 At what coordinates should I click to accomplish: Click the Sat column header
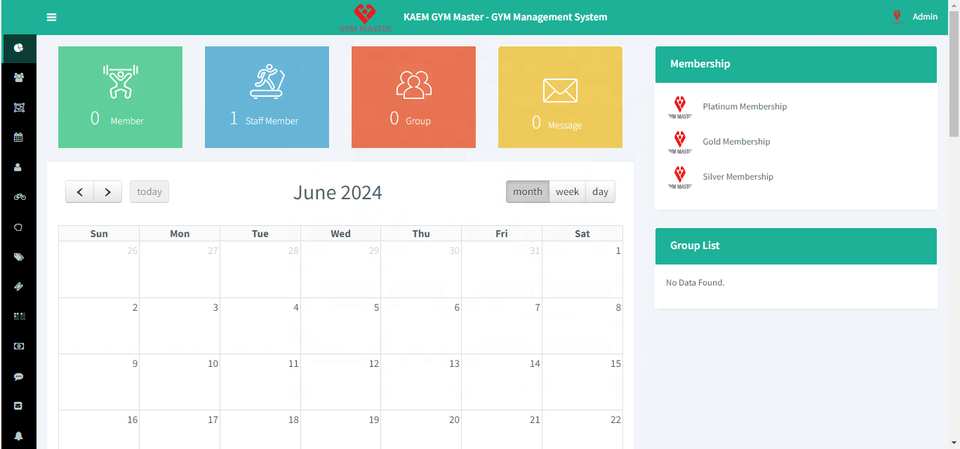pyautogui.click(x=582, y=233)
